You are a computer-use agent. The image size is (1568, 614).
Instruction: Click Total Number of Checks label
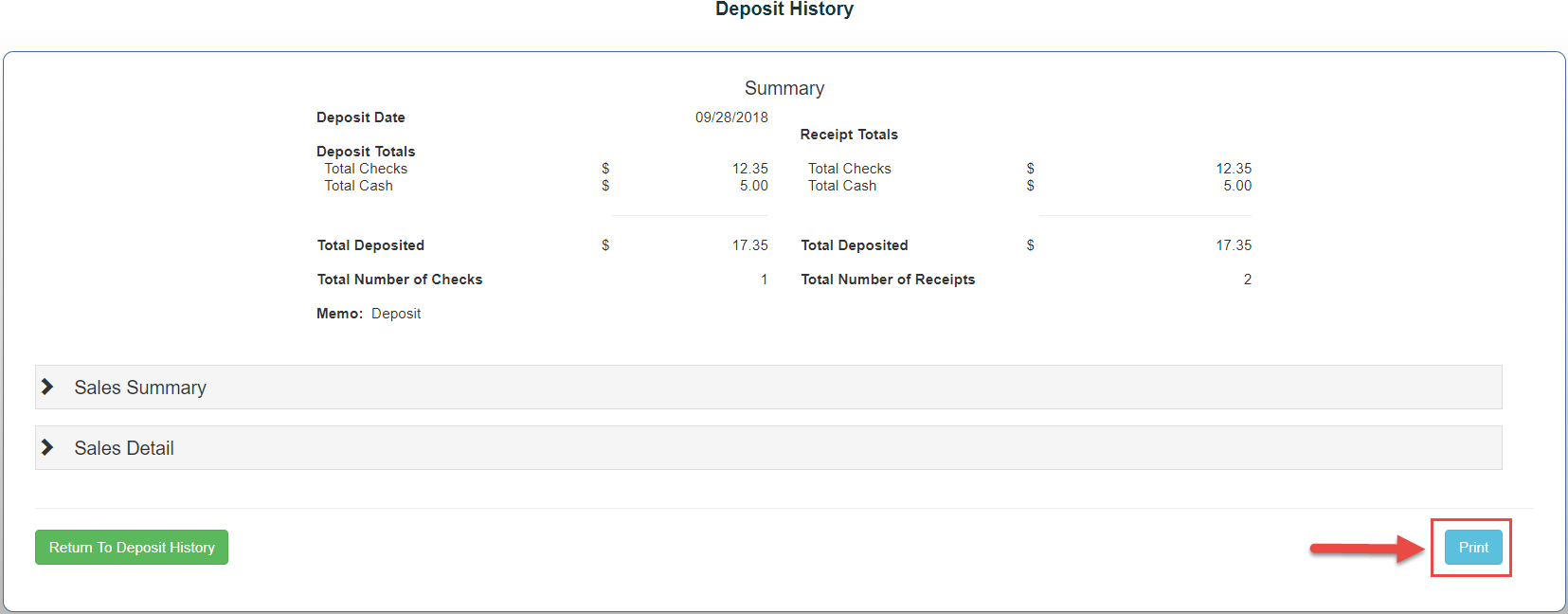pos(400,280)
